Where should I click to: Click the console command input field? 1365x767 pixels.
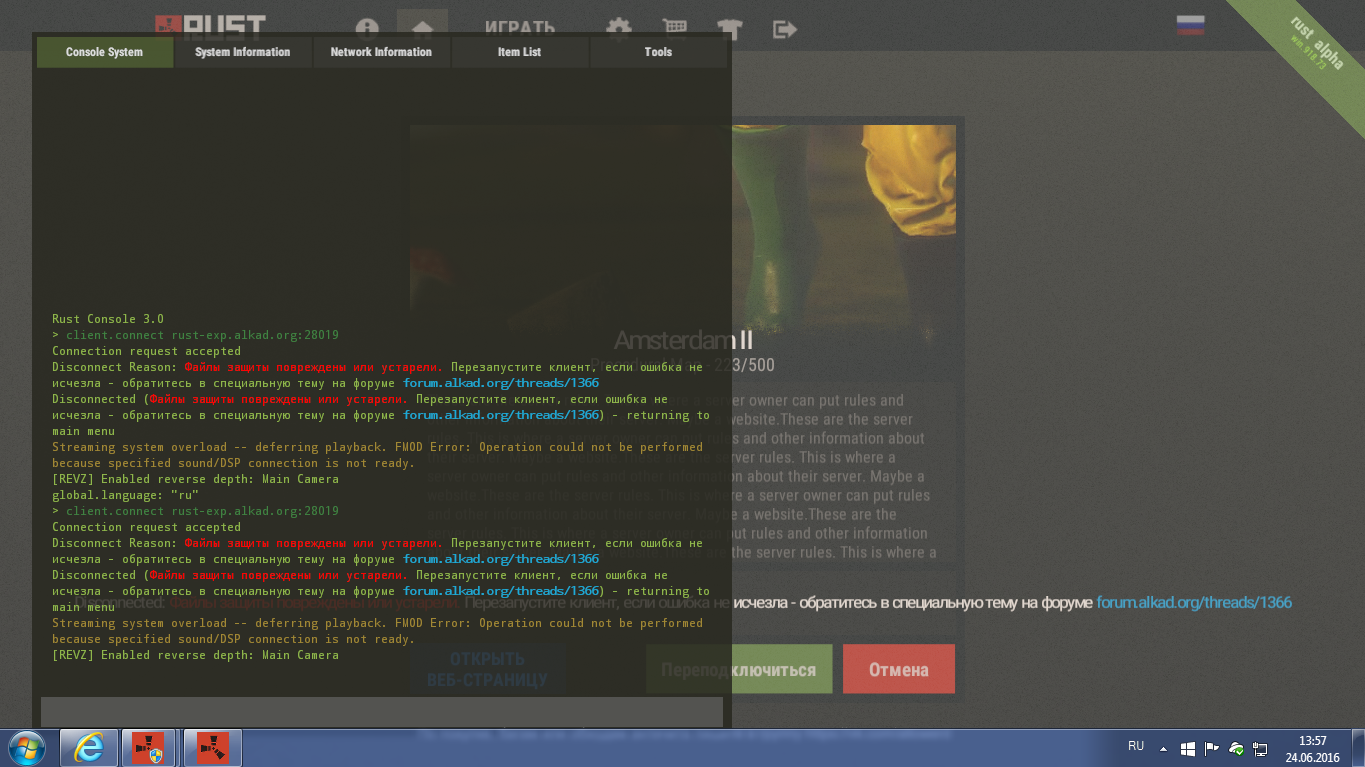[382, 712]
